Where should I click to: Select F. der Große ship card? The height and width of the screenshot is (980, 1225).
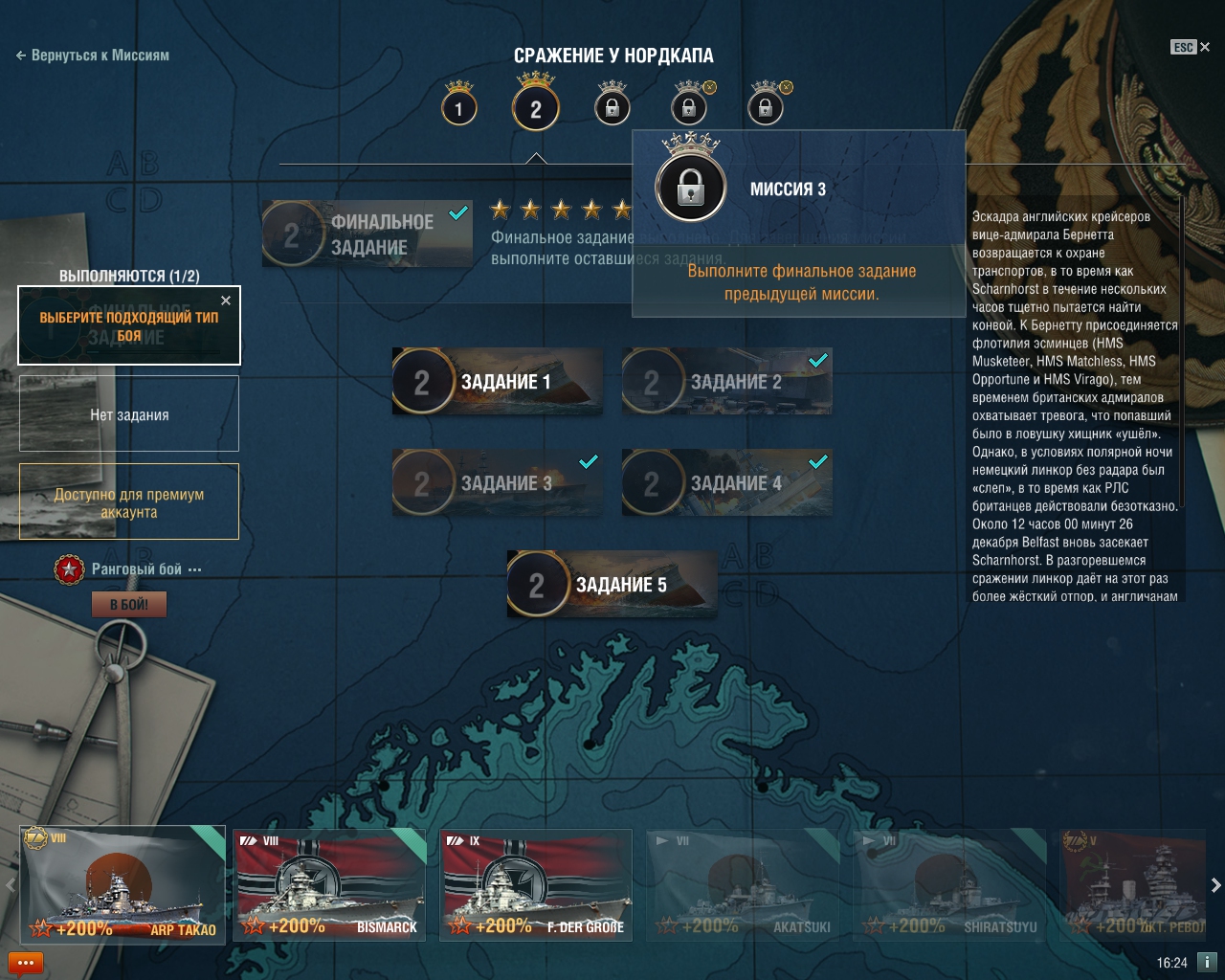536,885
